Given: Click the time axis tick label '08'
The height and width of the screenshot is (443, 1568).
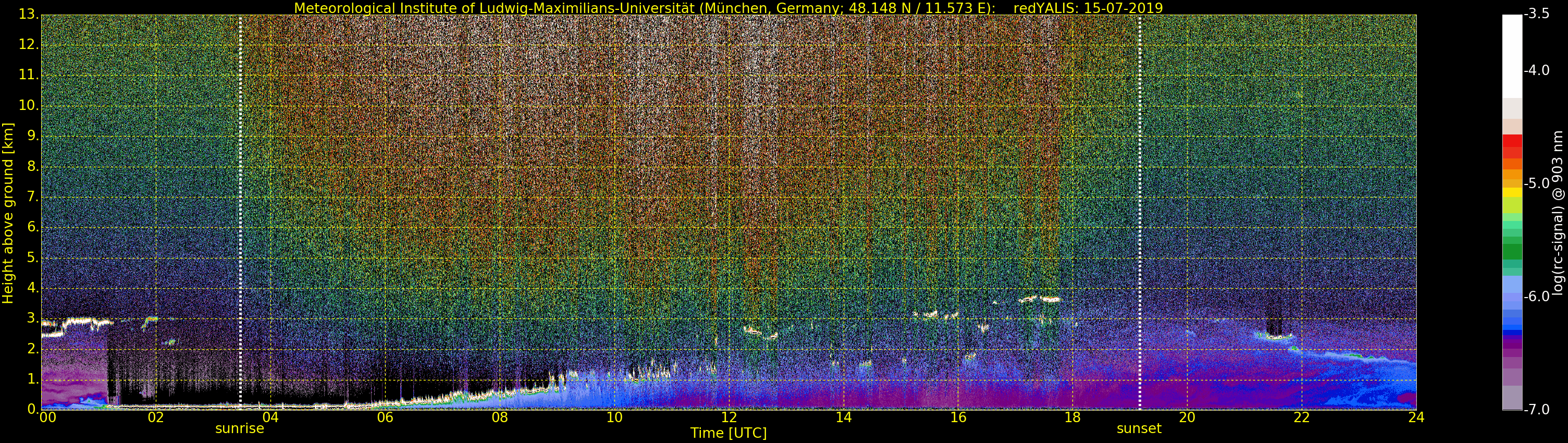Looking at the screenshot, I should pos(500,417).
